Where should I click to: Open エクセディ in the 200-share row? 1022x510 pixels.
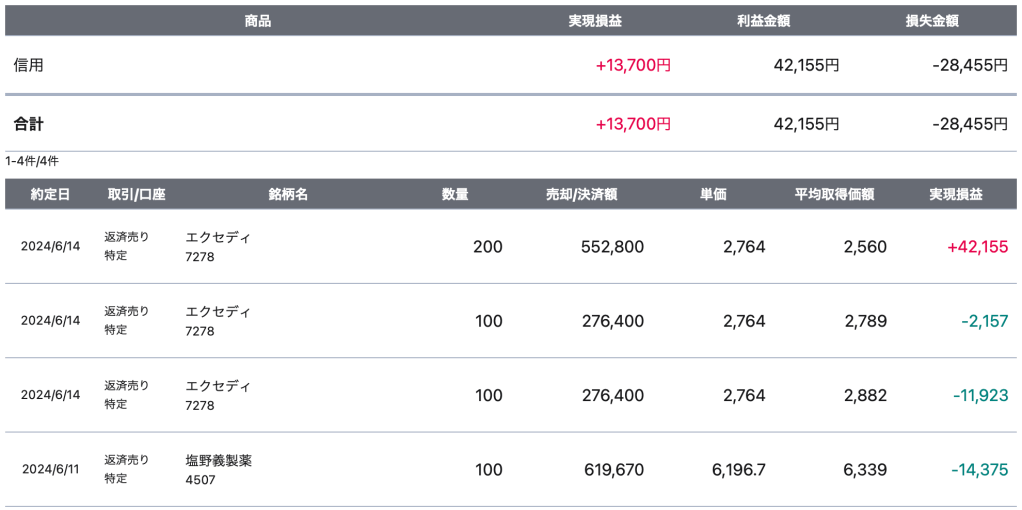click(218, 238)
